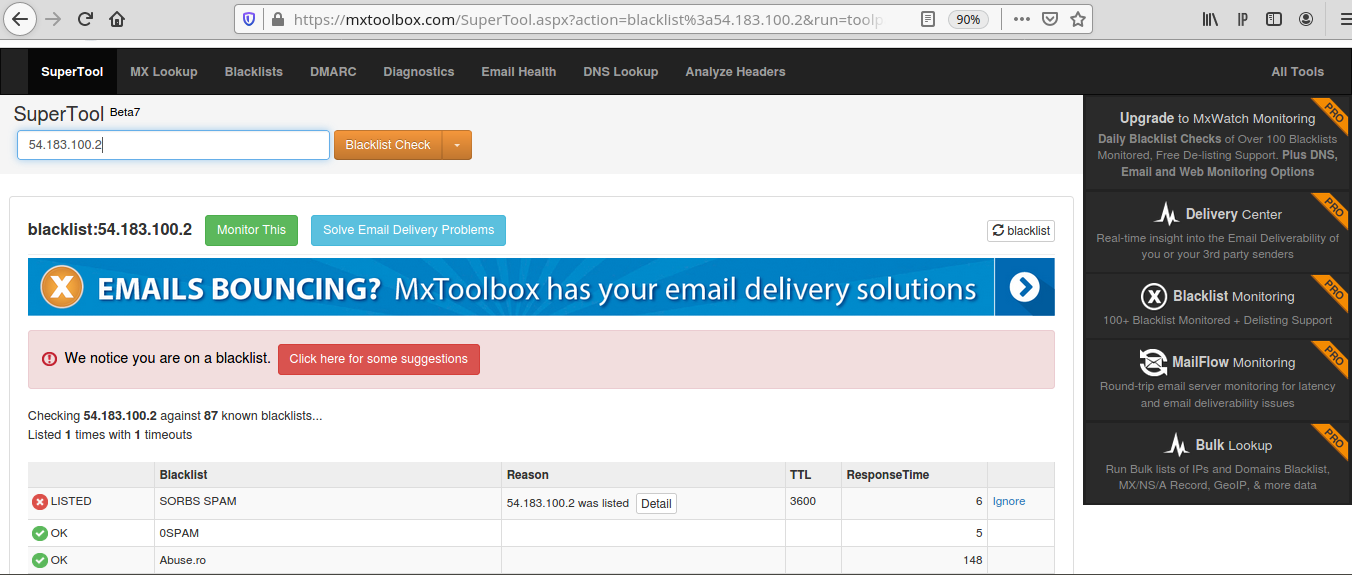Viewport: 1352px width, 575px height.
Task: Reload the current page
Action: (x=85, y=19)
